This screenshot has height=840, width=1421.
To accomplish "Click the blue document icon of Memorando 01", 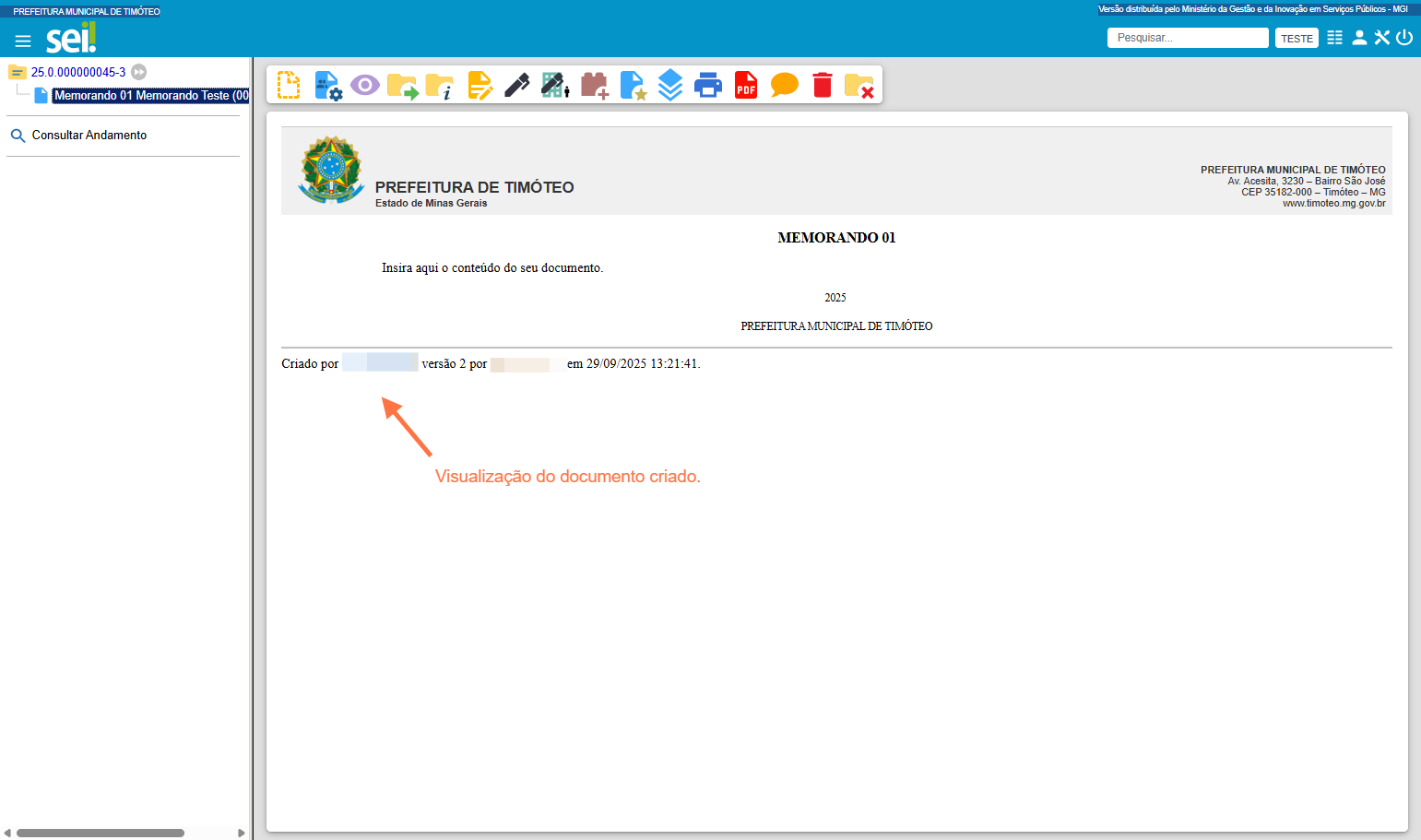I will (x=41, y=95).
